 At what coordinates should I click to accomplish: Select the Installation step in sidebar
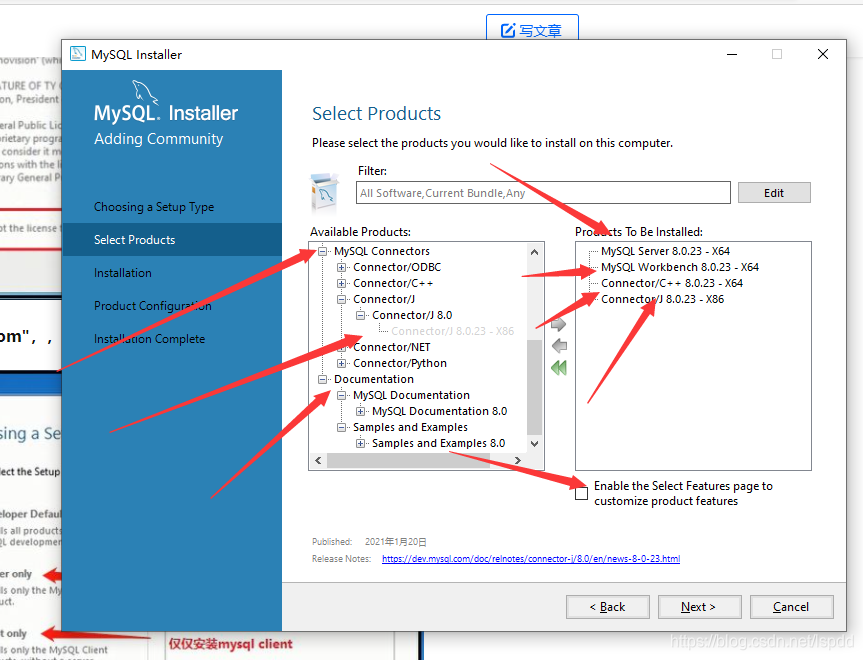click(123, 273)
